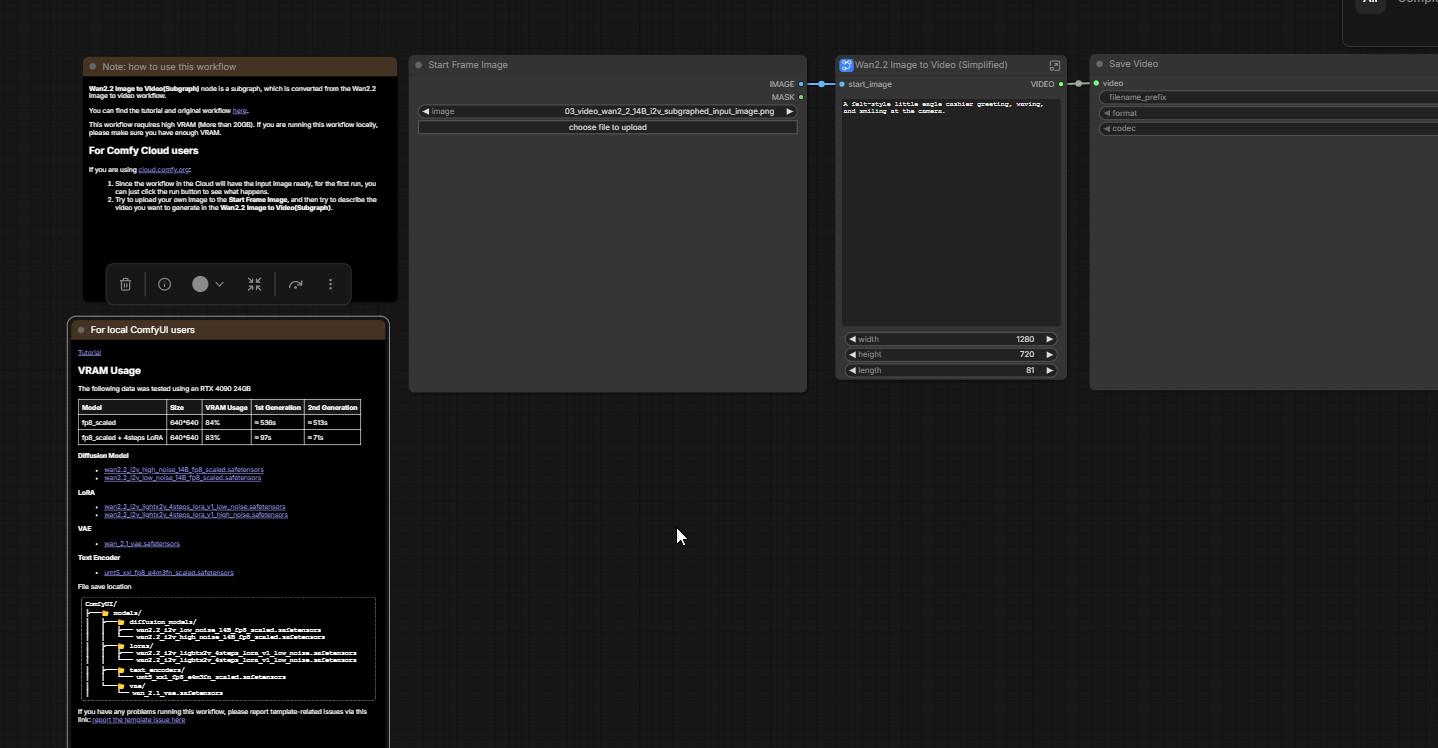
Task: Click the For local ComfyUI users title
Action: 142,330
